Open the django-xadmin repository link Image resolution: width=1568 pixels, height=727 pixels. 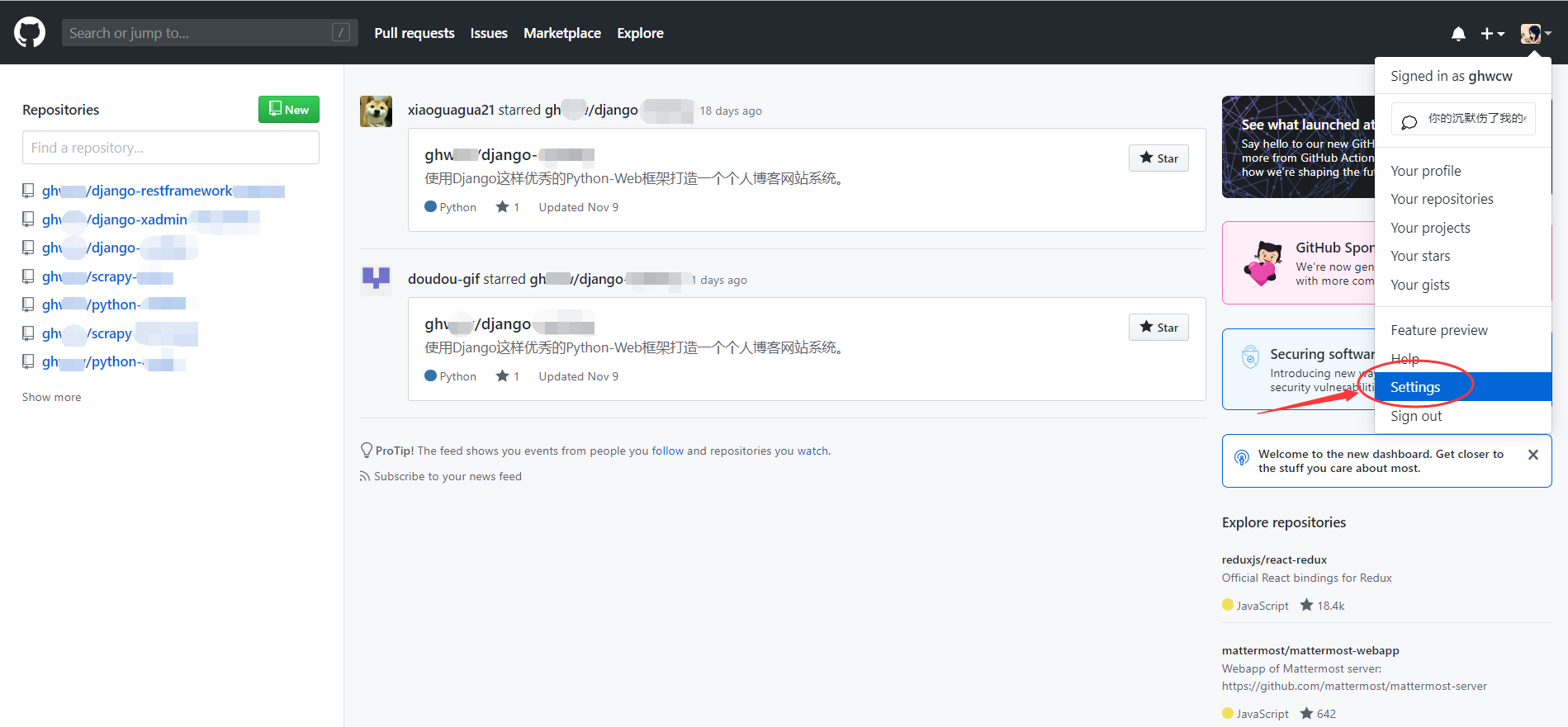(151, 220)
